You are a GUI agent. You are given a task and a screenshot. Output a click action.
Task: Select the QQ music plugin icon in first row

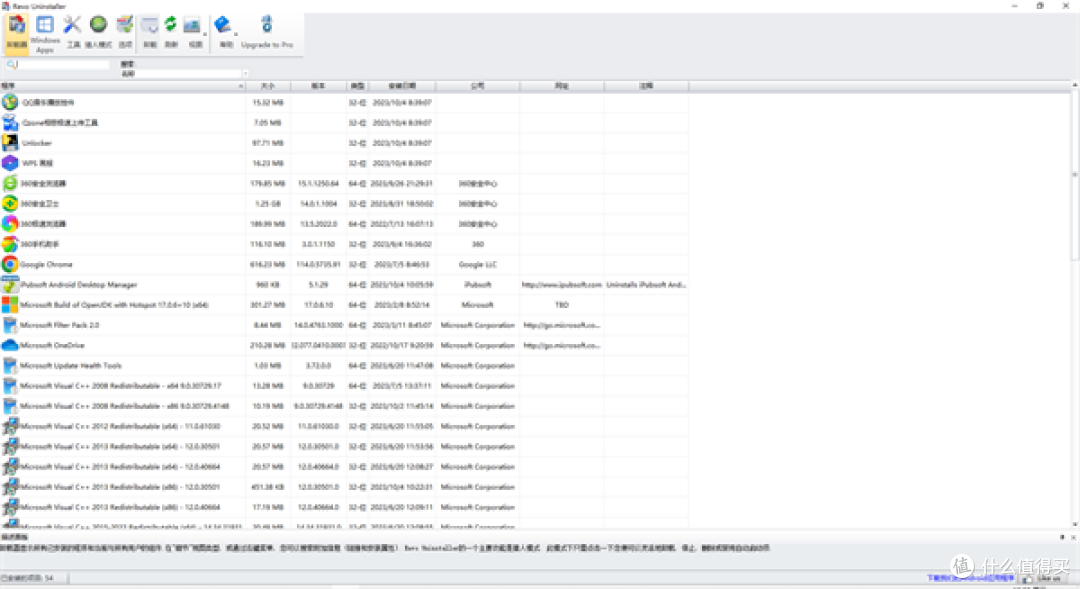tap(10, 102)
